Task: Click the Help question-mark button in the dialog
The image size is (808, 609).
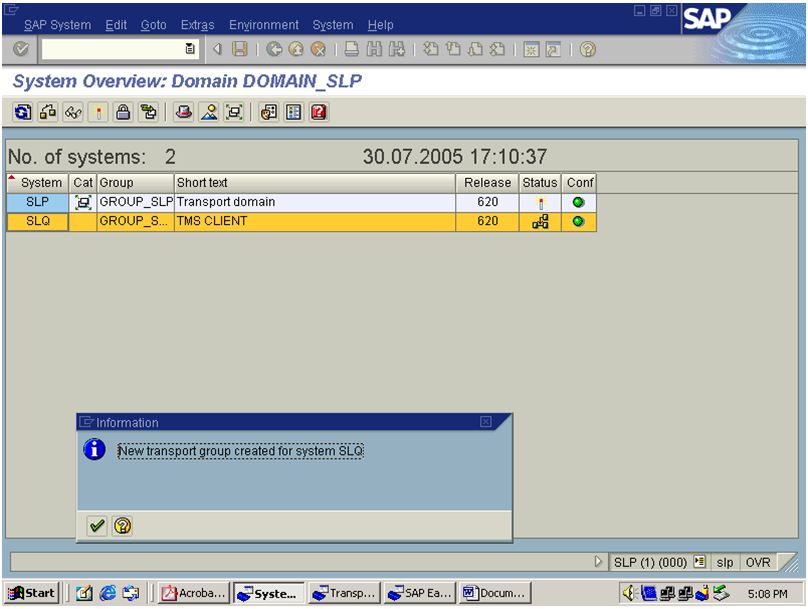Action: (x=123, y=526)
